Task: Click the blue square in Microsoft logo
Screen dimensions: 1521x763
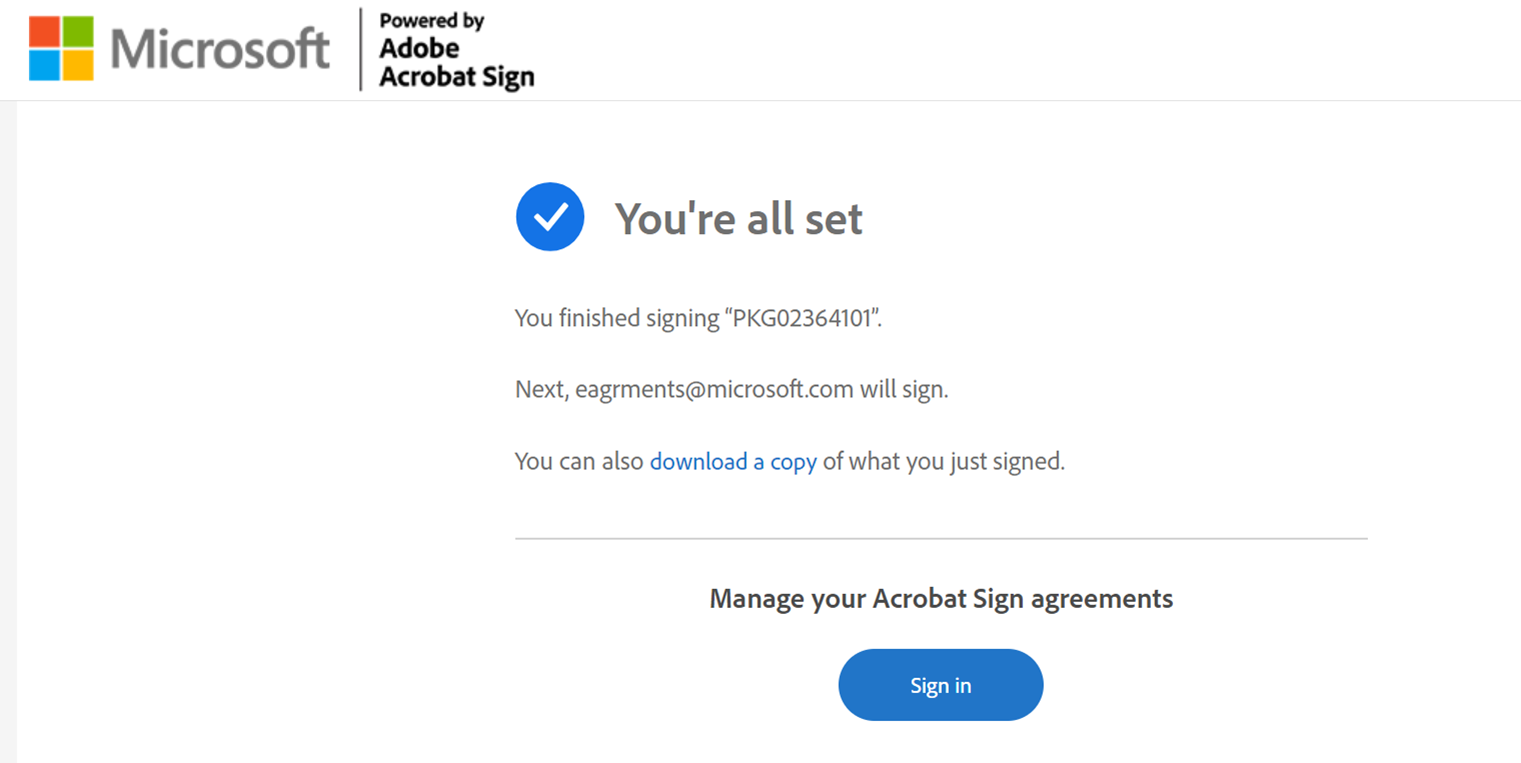Action: (x=44, y=65)
